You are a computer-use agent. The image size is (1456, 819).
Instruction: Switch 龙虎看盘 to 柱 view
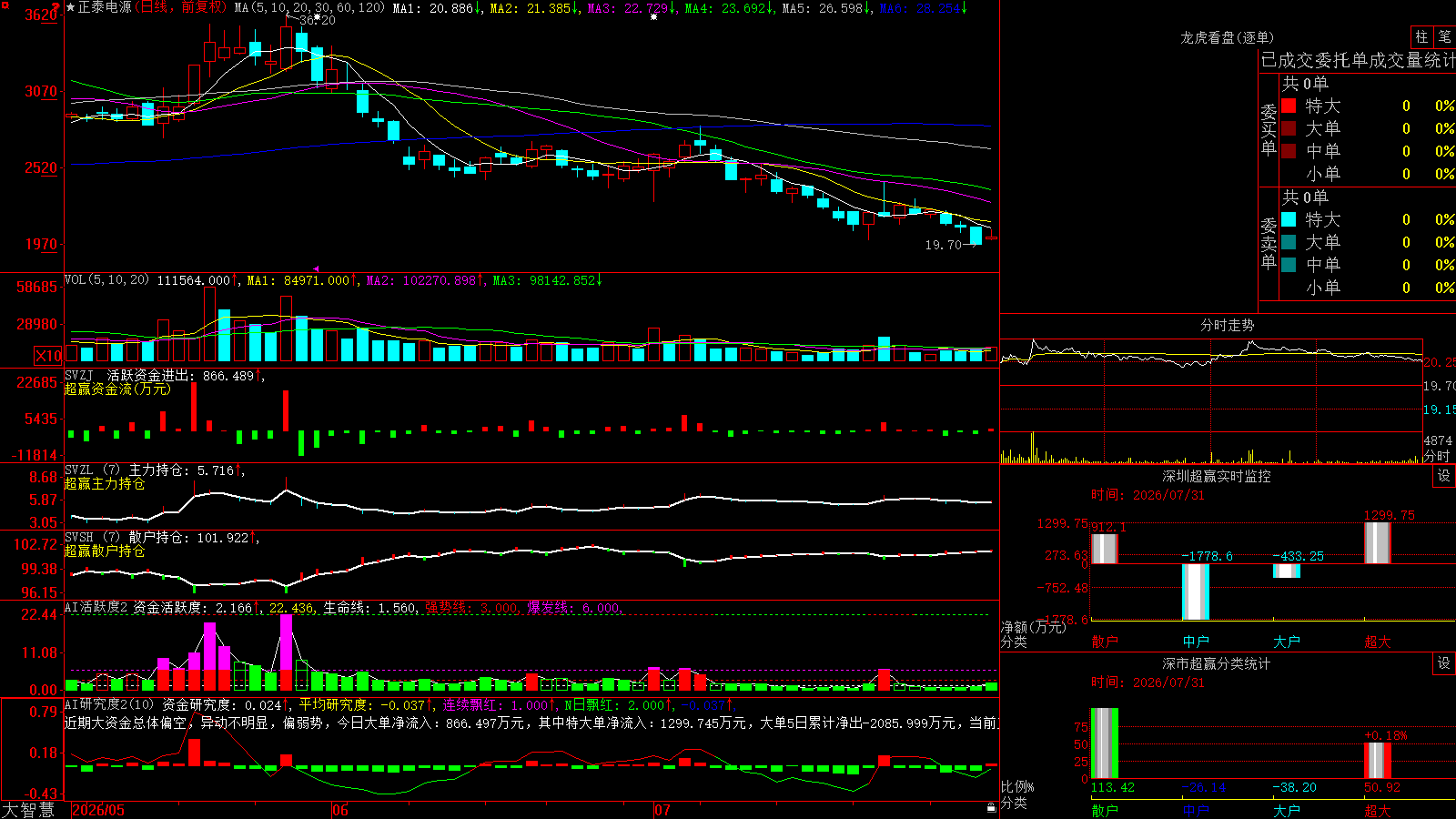[x=1421, y=36]
